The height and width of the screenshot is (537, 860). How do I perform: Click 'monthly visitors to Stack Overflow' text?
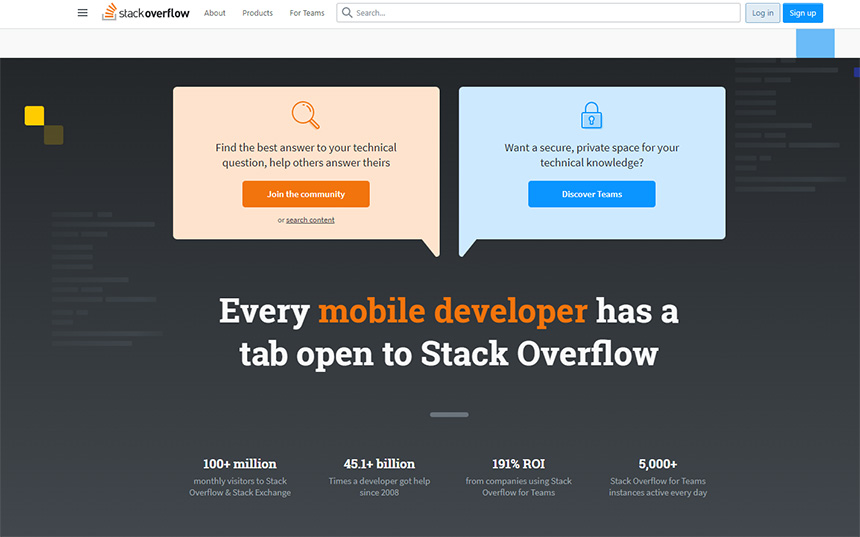(240, 487)
